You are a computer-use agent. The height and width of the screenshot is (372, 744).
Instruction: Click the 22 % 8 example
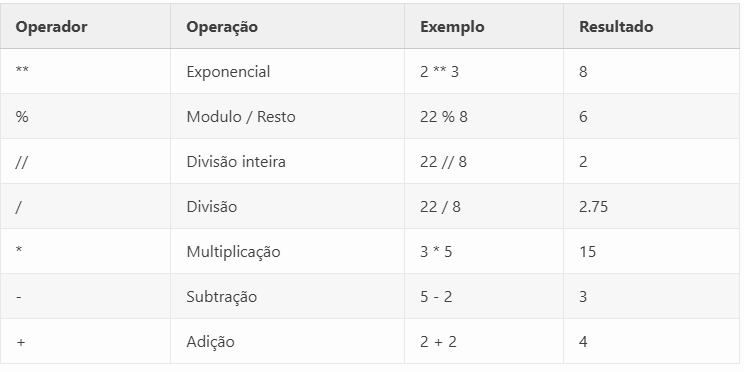click(x=444, y=117)
